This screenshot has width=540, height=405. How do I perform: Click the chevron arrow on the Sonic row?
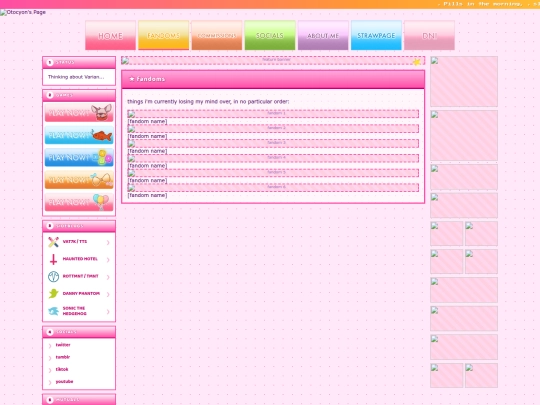pyautogui.click(x=108, y=312)
